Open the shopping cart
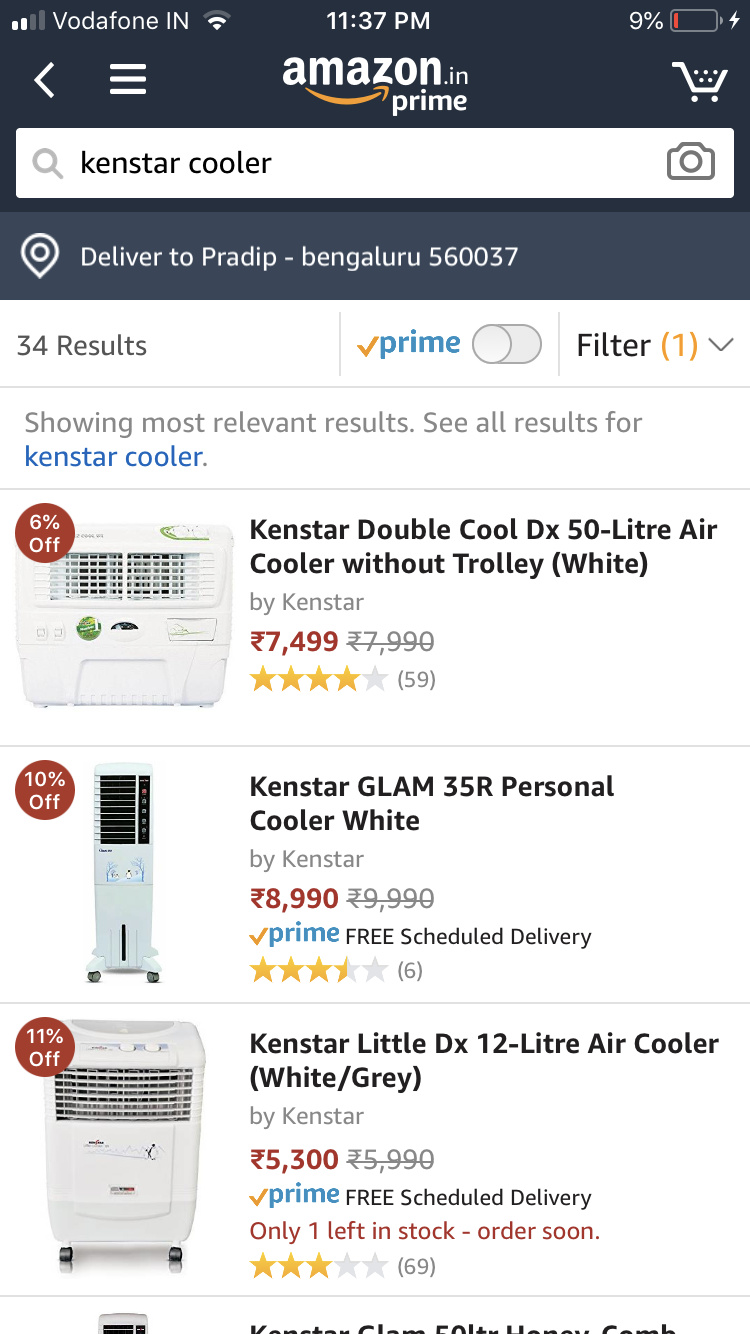 pos(699,81)
